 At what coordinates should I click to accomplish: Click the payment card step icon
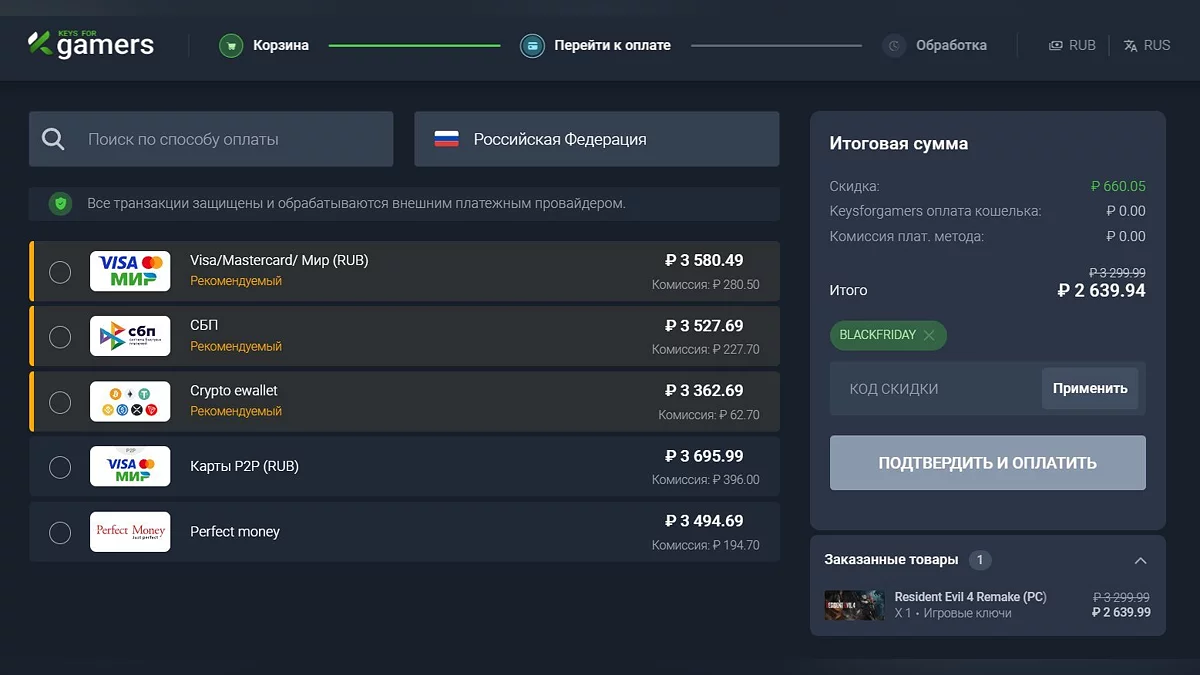click(x=532, y=45)
